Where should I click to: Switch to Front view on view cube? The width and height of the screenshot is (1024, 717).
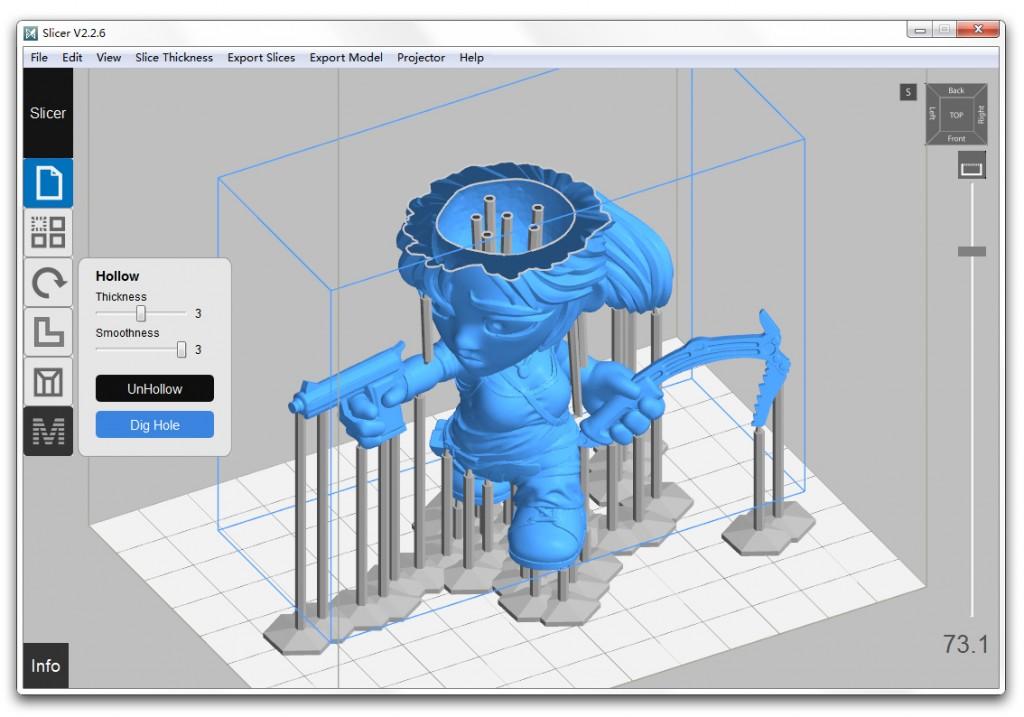click(x=956, y=139)
